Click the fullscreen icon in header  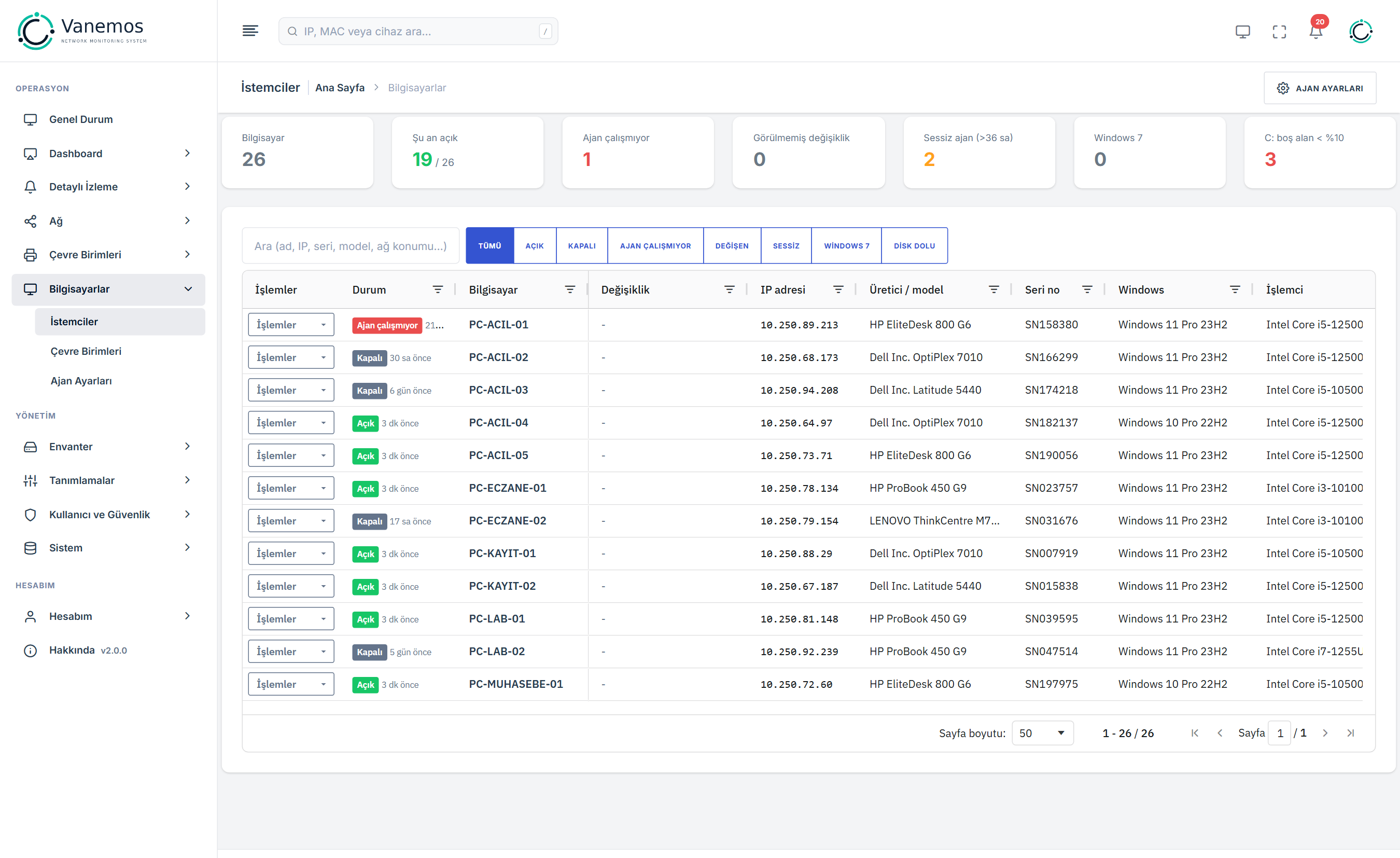(1279, 31)
